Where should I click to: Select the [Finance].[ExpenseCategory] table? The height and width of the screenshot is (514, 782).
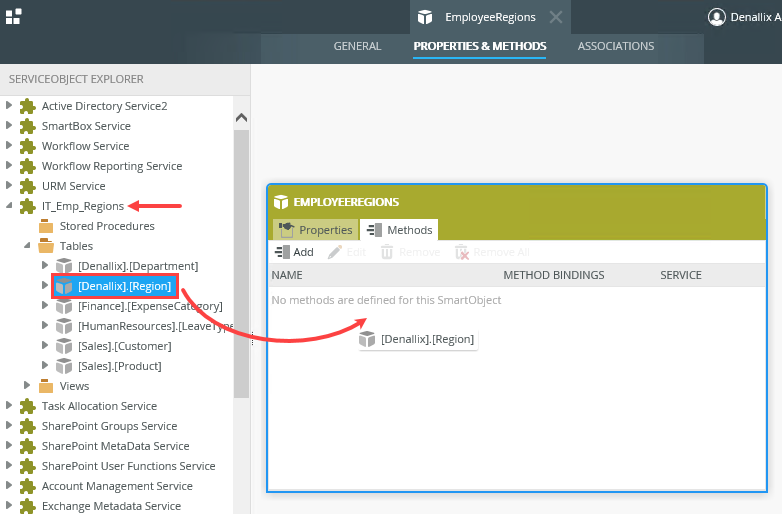point(150,306)
